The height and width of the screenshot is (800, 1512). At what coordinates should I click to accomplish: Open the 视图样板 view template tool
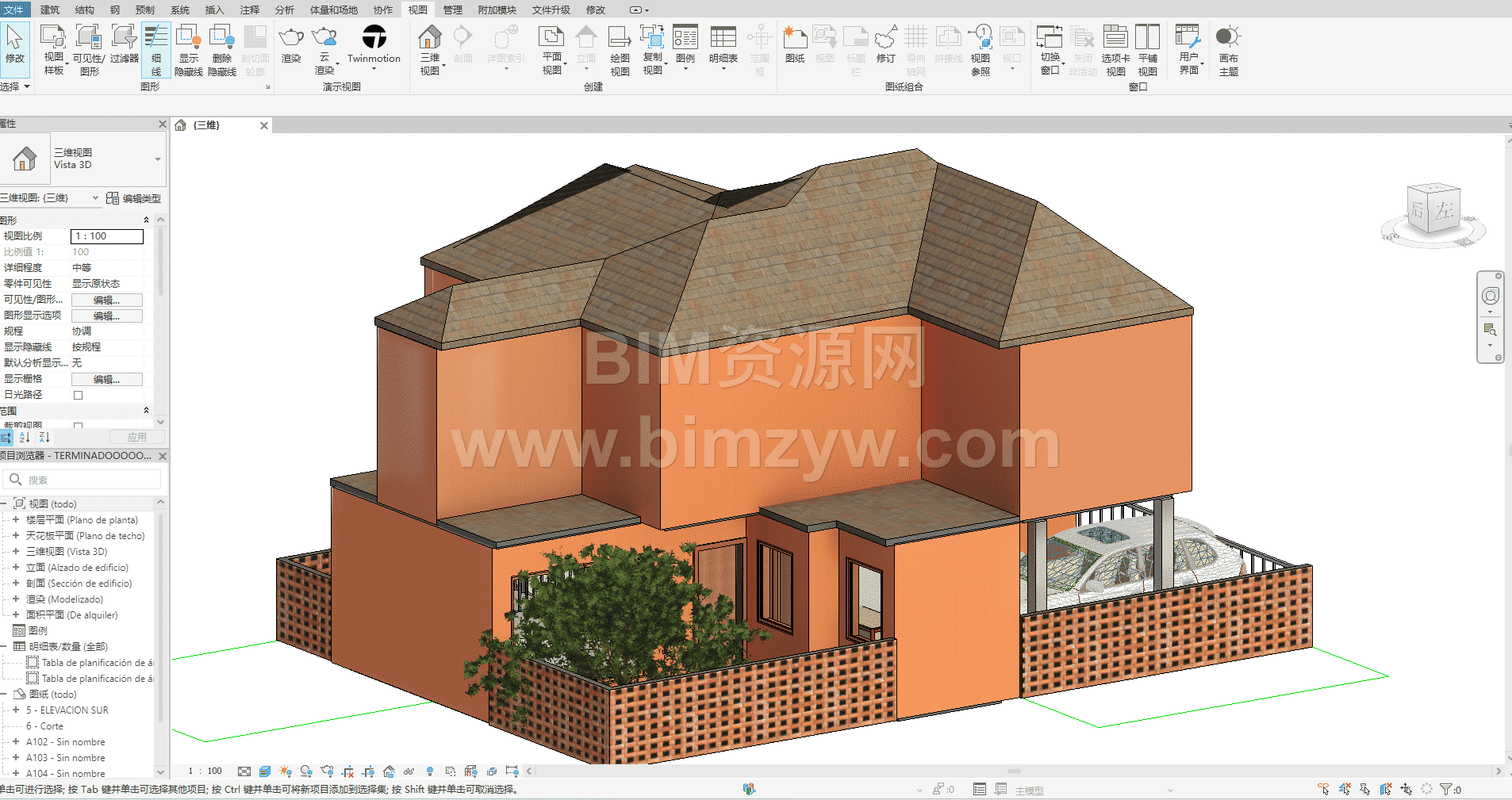coord(53,38)
